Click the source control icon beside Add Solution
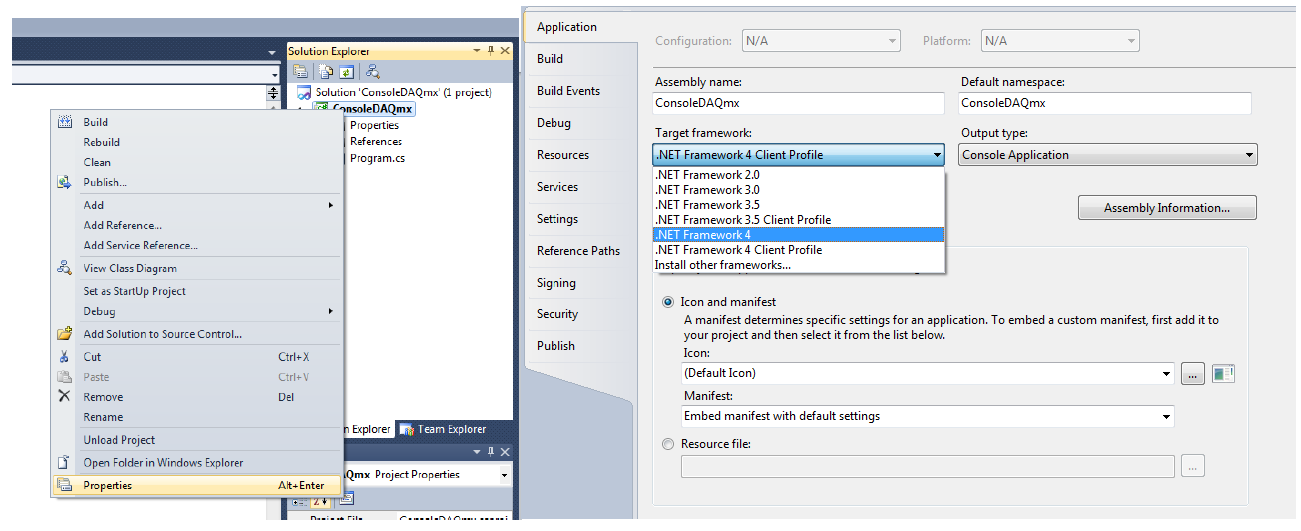Viewport: 1301px width, 531px height. pos(65,334)
